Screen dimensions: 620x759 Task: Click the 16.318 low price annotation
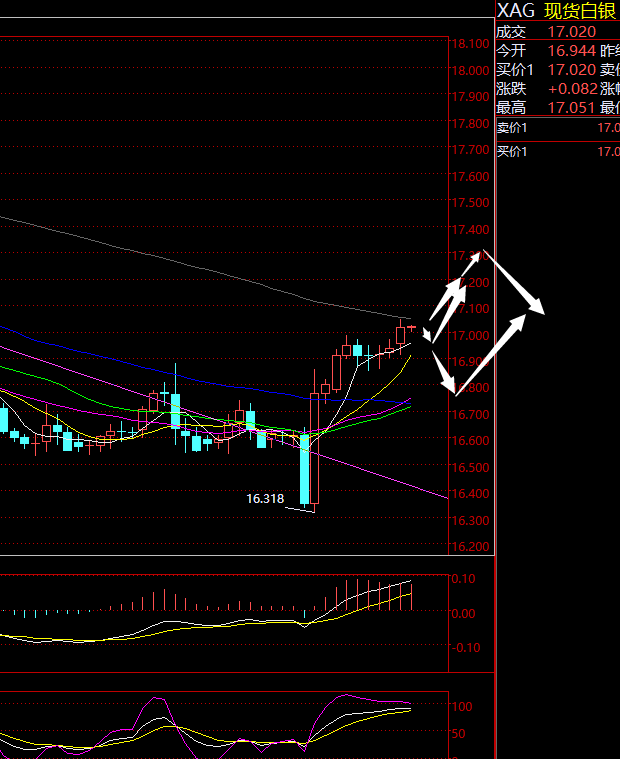[x=265, y=499]
